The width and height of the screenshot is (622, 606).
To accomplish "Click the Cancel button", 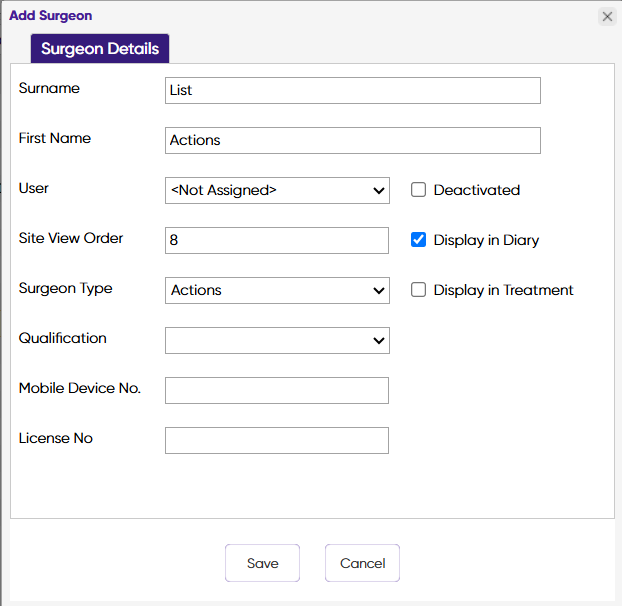I will pyautogui.click(x=362, y=563).
